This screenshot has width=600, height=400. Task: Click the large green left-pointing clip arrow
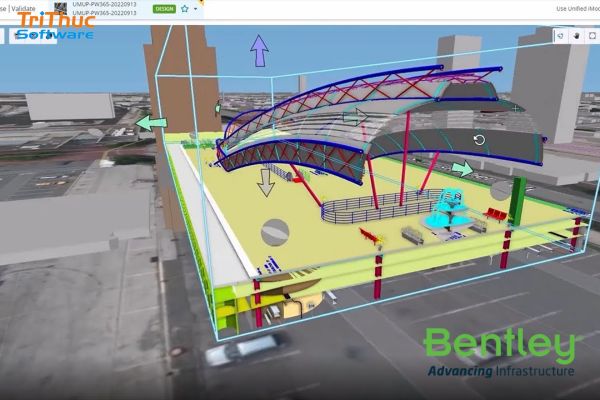click(151, 123)
